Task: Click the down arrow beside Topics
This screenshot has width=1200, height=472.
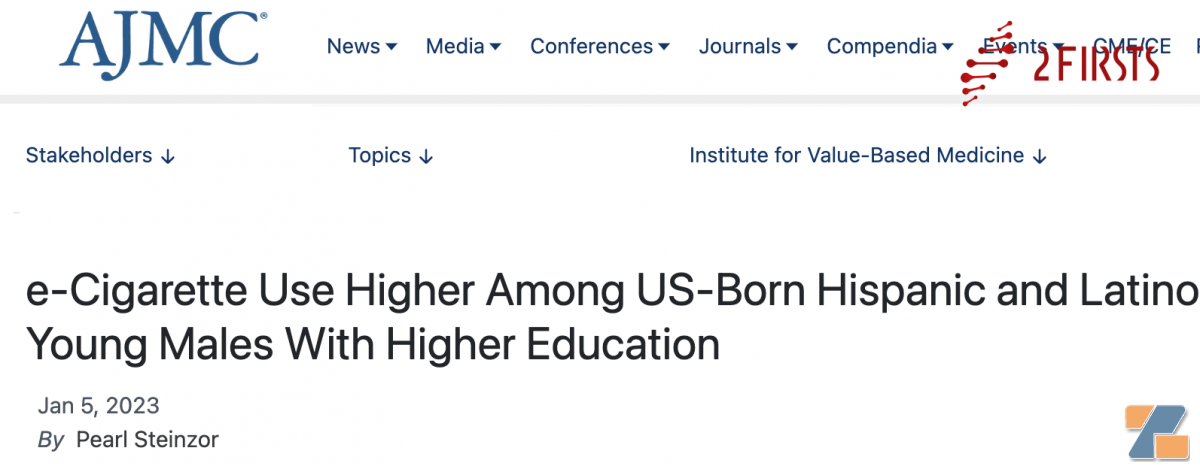Action: point(426,157)
